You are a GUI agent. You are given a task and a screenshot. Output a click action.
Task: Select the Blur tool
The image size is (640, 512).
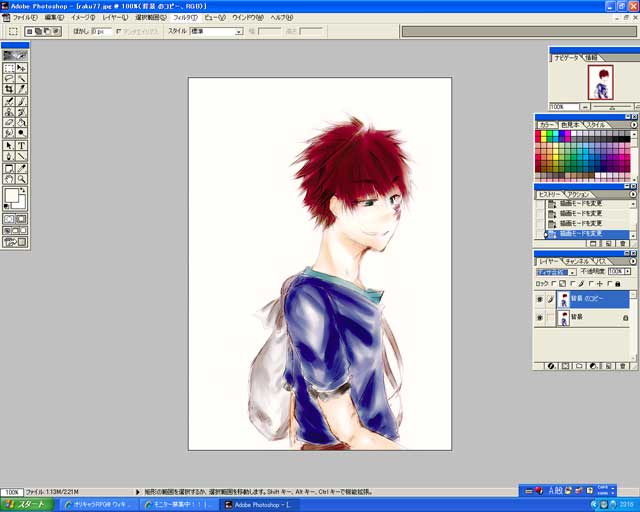pyautogui.click(x=9, y=133)
